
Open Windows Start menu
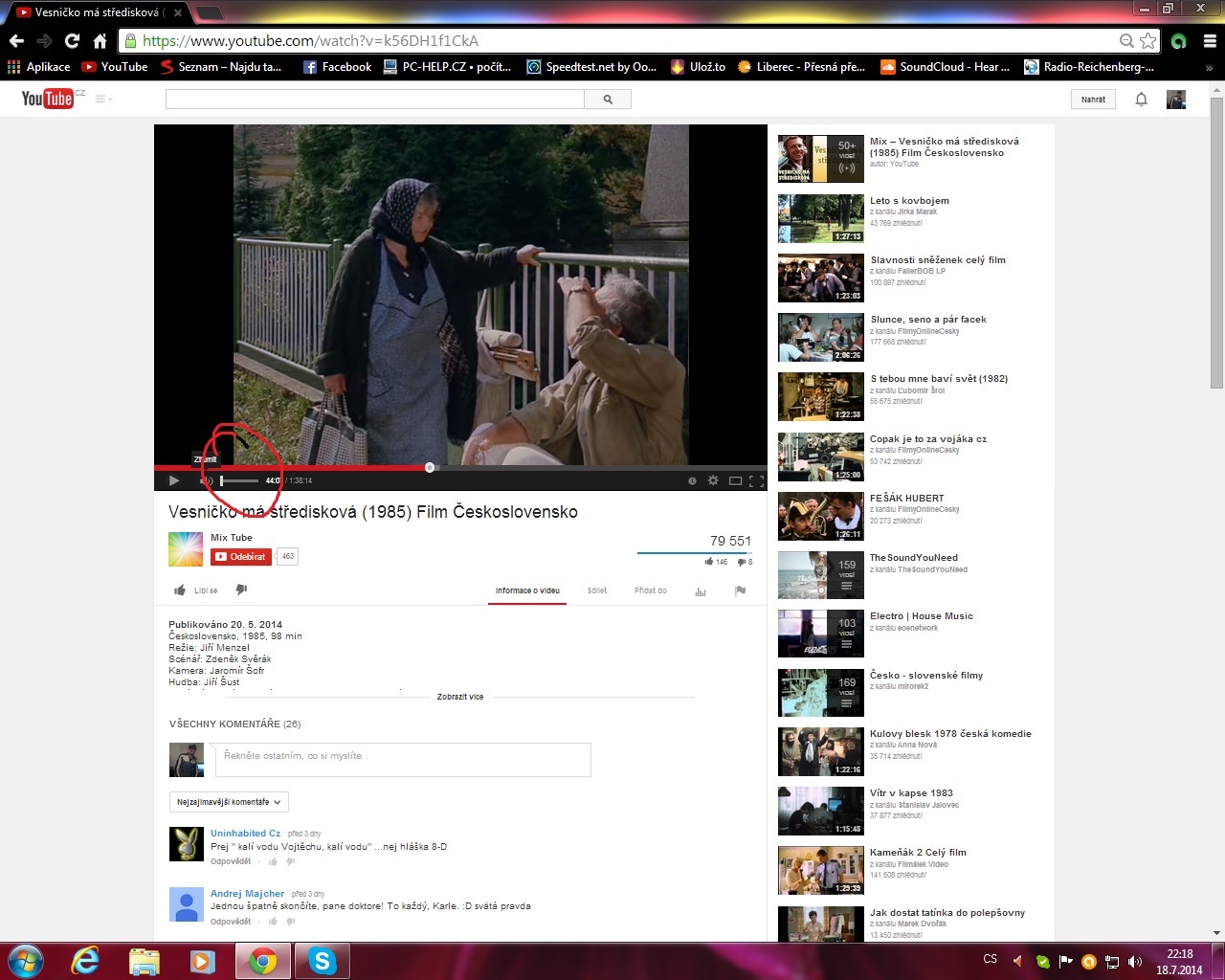click(x=25, y=961)
